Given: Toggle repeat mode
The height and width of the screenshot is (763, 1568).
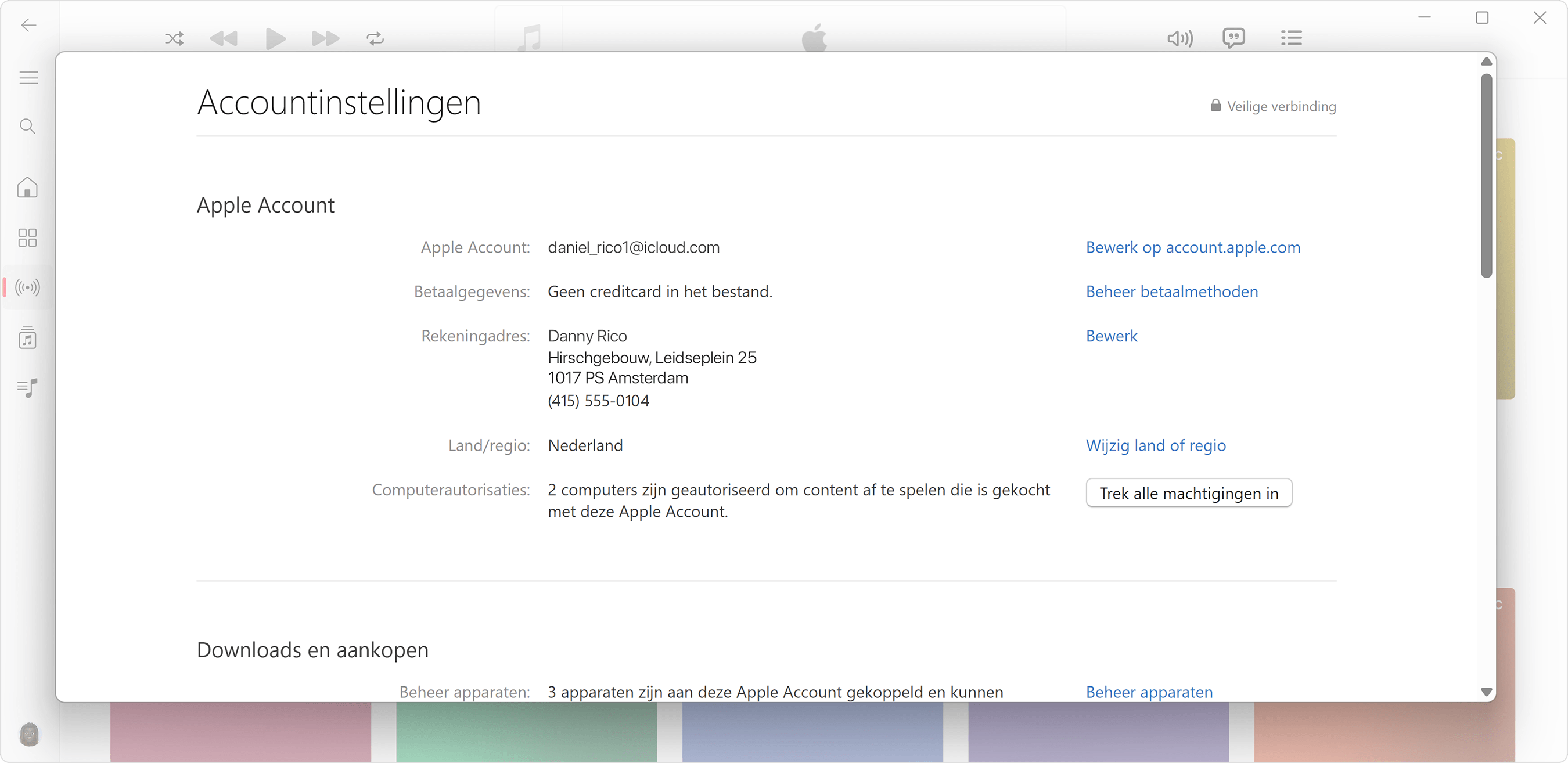Looking at the screenshot, I should pyautogui.click(x=376, y=39).
